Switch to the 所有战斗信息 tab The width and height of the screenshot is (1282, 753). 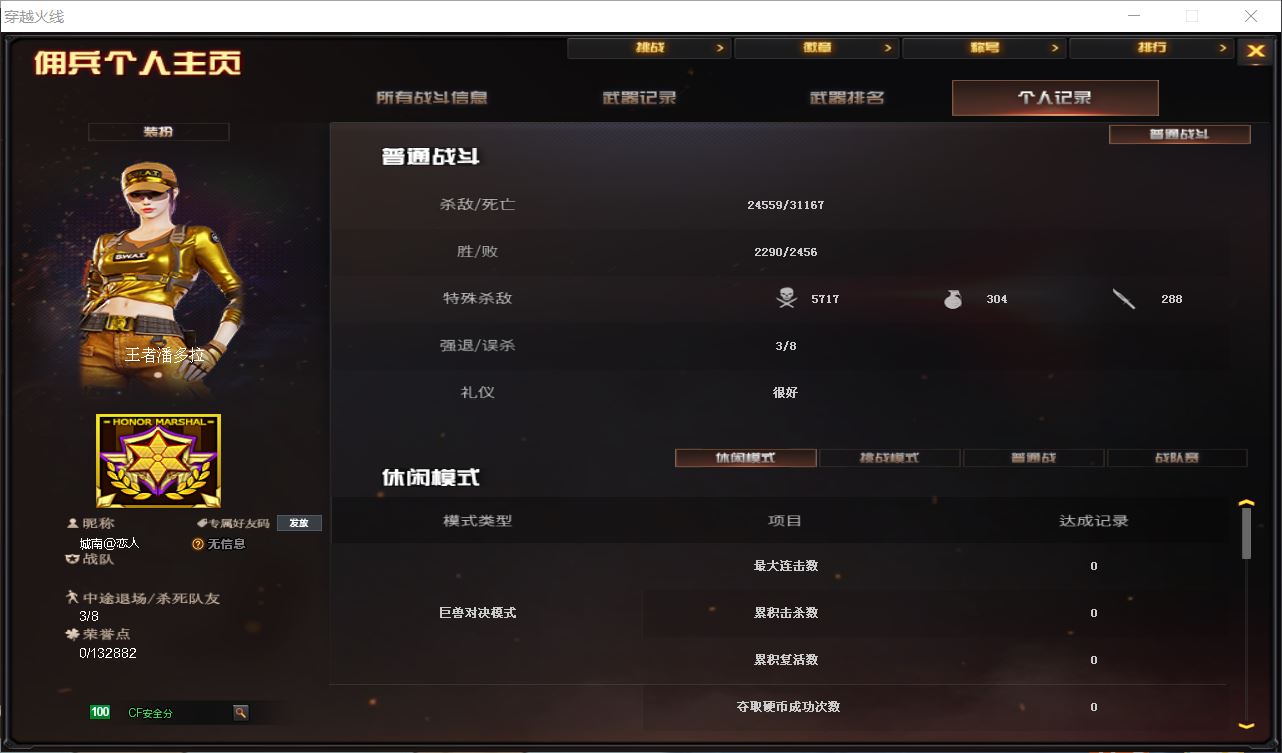[x=432, y=98]
